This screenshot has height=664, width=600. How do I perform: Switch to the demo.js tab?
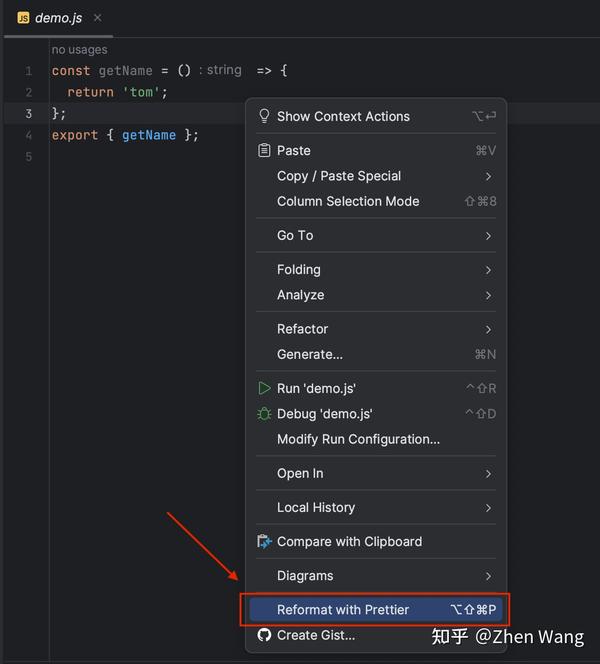[x=58, y=18]
